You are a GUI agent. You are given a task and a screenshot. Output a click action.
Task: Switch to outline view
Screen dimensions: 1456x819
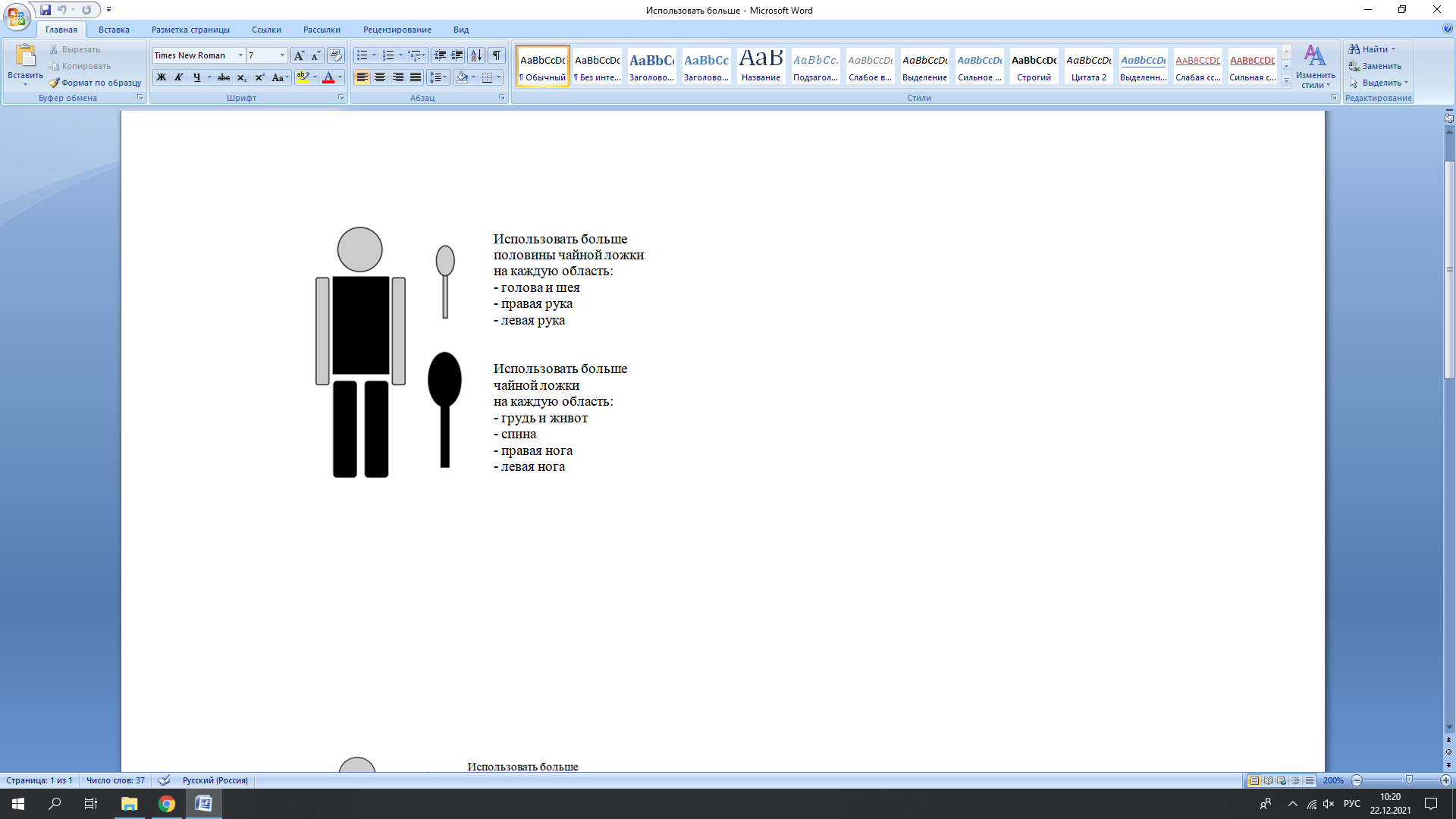coord(1296,780)
